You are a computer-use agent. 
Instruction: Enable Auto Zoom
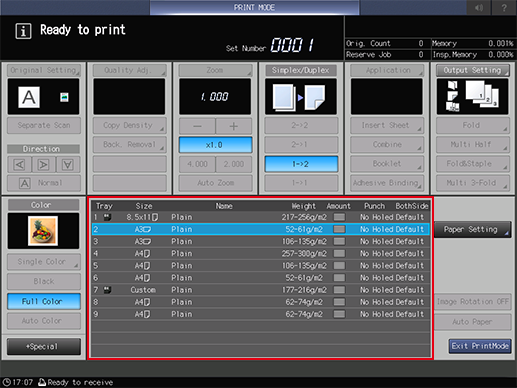click(x=215, y=183)
